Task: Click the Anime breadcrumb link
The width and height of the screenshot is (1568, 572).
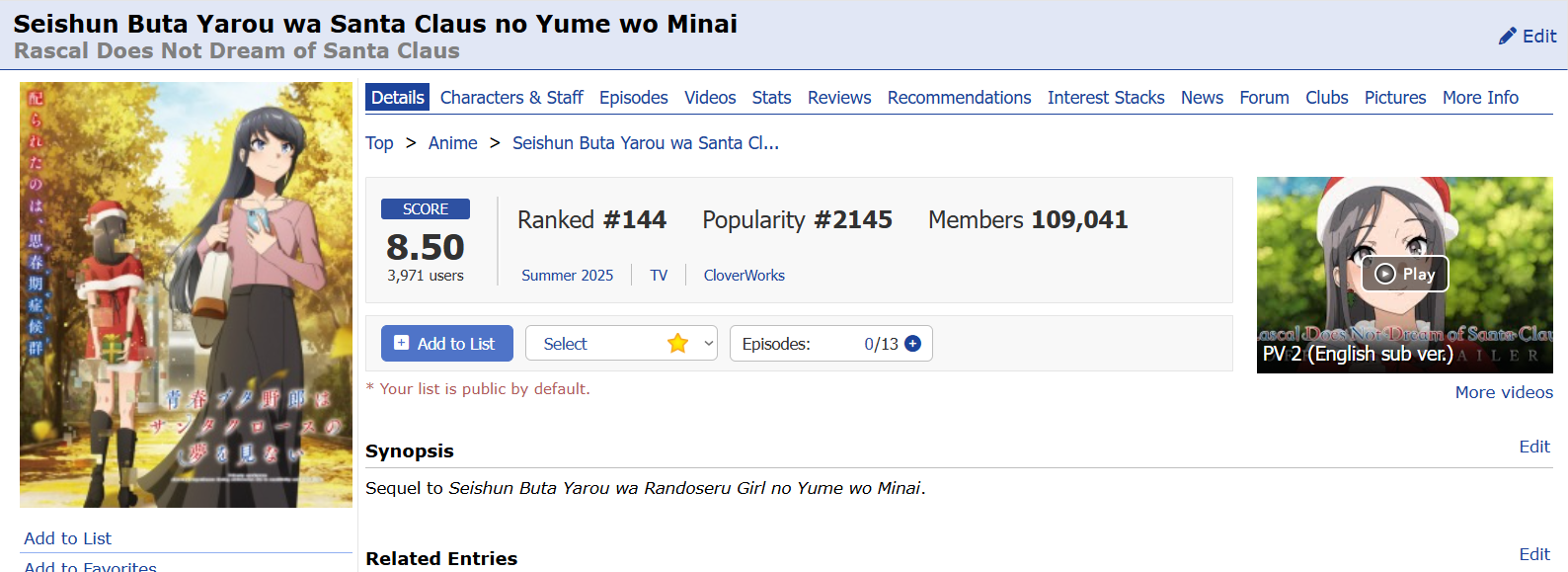Action: [453, 143]
